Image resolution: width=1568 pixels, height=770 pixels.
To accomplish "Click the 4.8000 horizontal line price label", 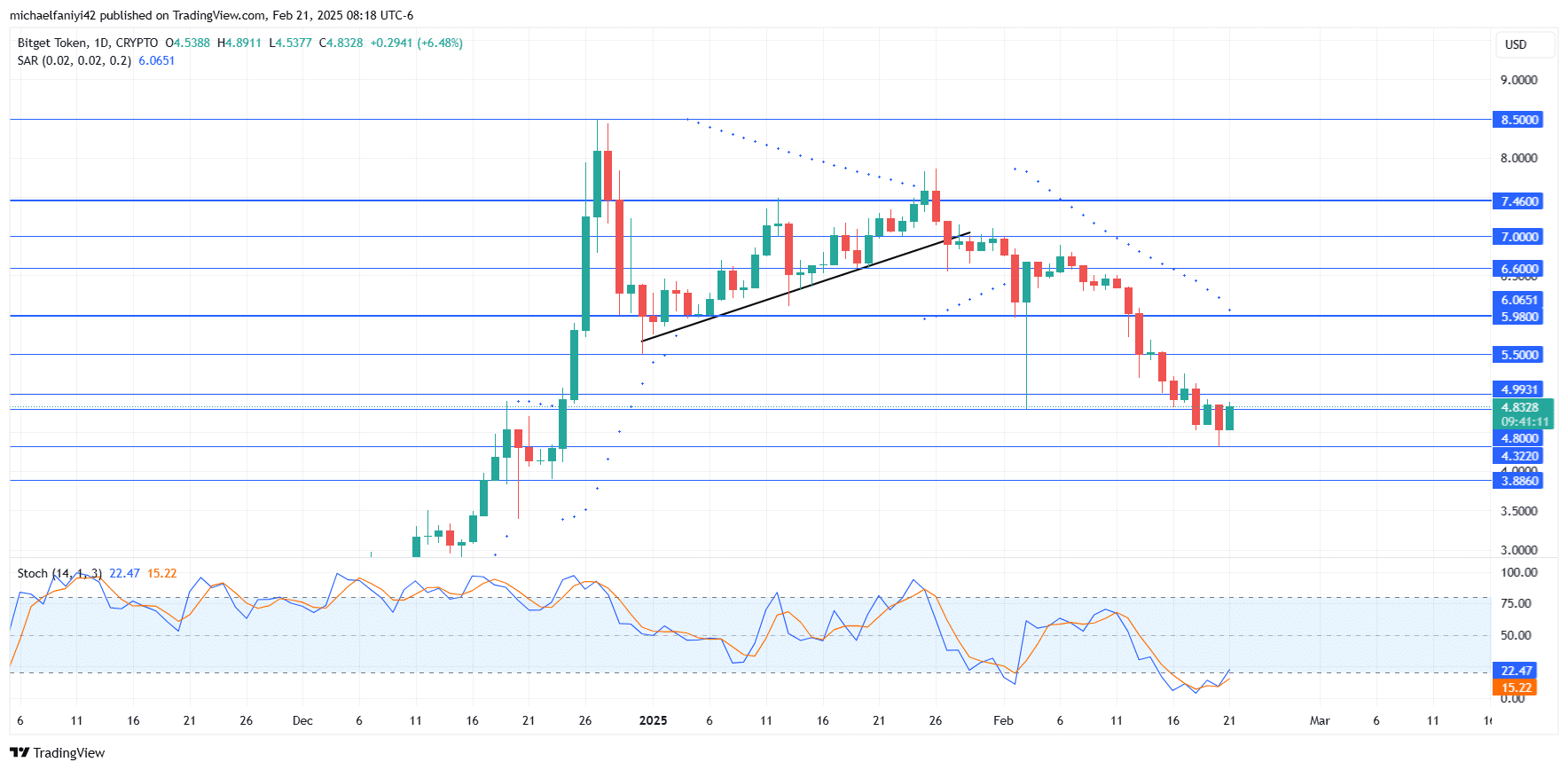I will point(1519,438).
